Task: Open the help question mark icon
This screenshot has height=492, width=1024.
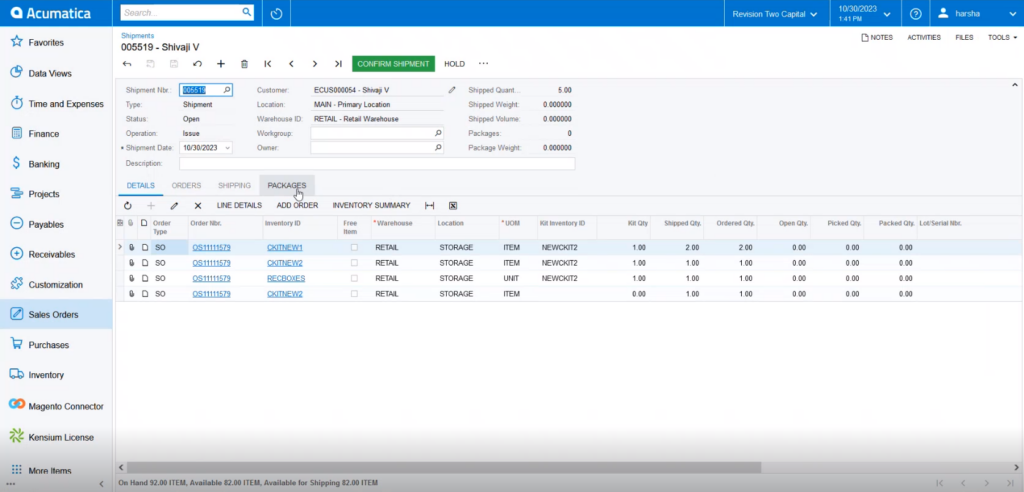Action: tap(916, 13)
